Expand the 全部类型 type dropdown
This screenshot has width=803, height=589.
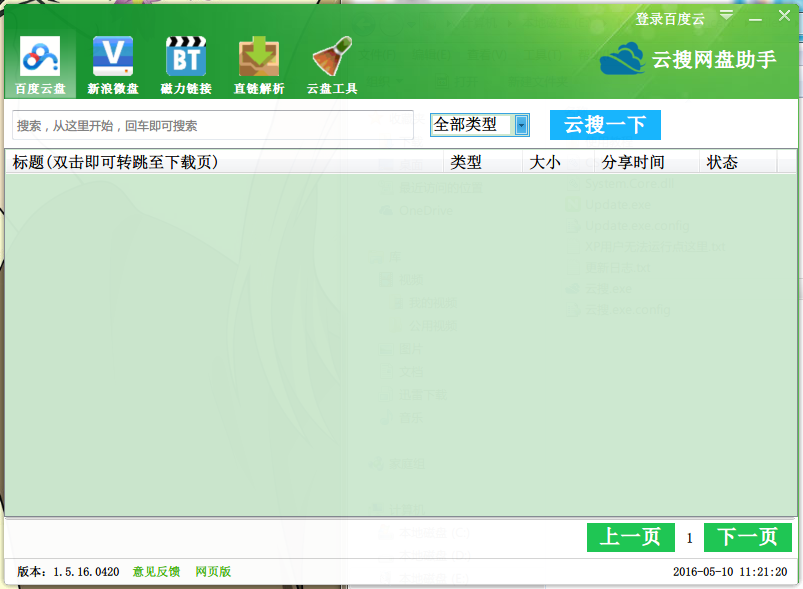coord(521,125)
